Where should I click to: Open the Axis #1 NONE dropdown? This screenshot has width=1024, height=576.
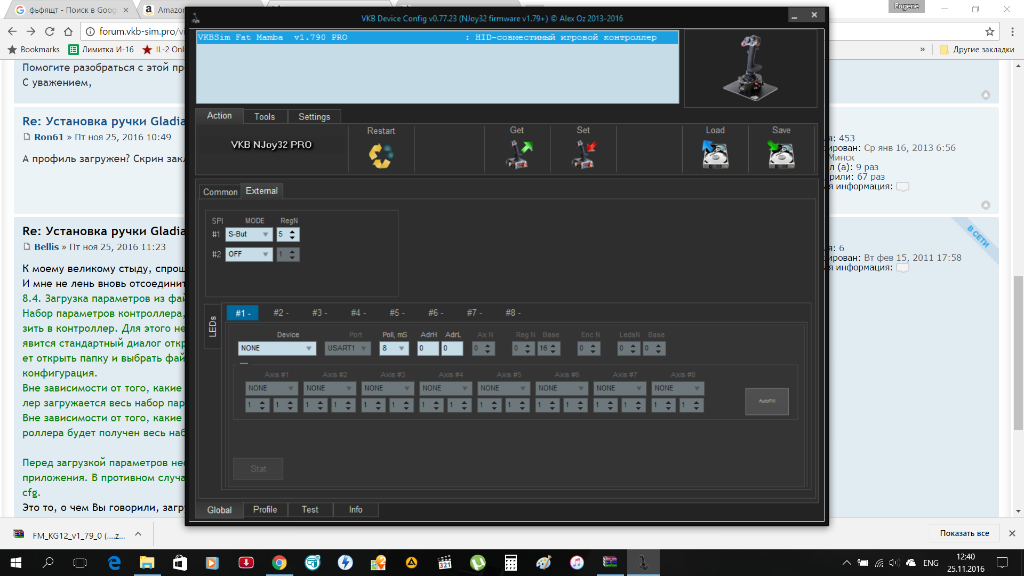[271, 388]
